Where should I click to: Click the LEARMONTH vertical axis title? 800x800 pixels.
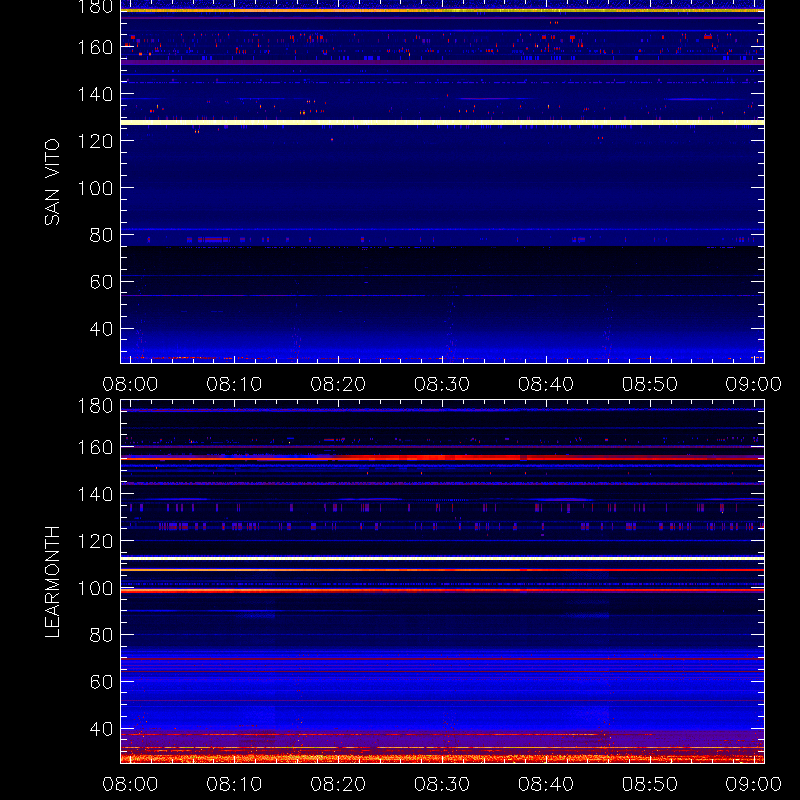[x=52, y=582]
